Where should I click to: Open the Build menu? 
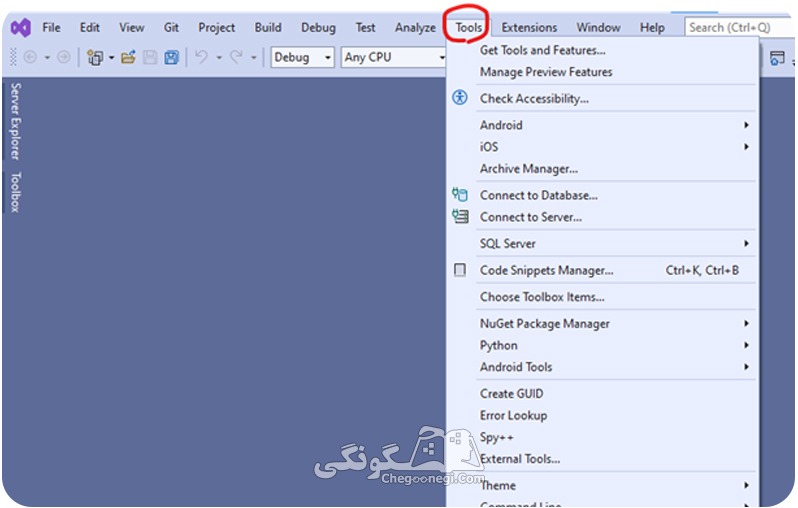(268, 27)
